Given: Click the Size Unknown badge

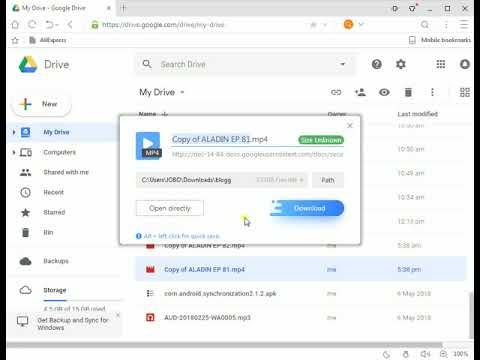Looking at the screenshot, I should tap(321, 140).
